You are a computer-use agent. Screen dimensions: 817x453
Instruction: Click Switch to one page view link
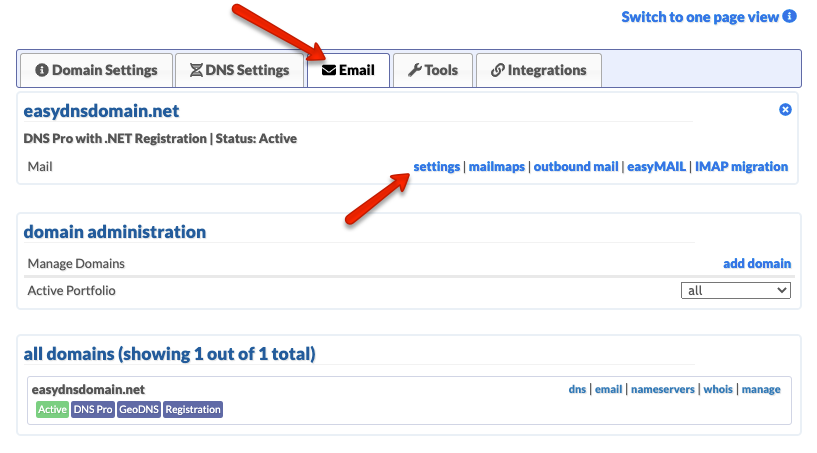(x=700, y=17)
